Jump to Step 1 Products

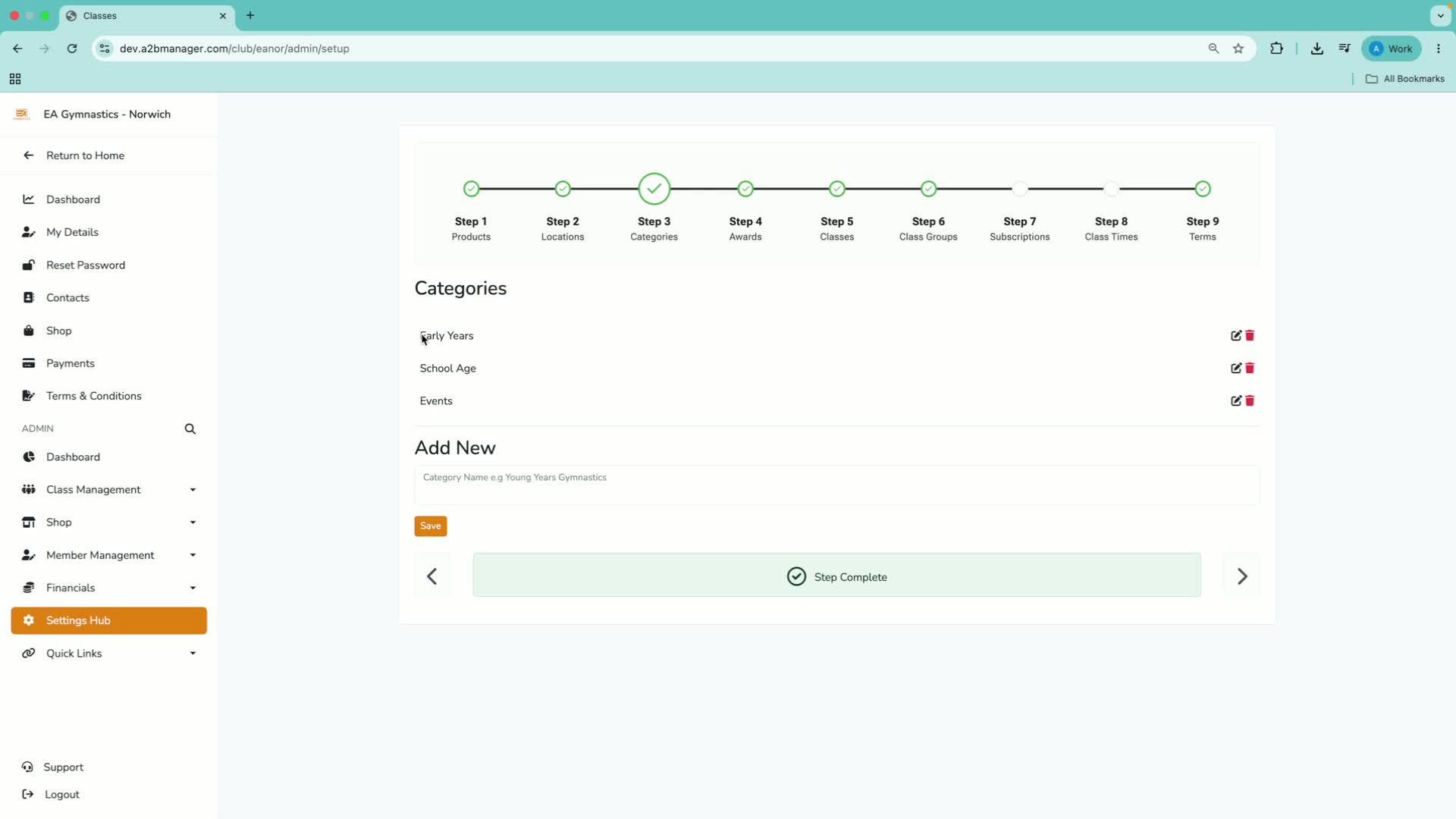pyautogui.click(x=471, y=189)
